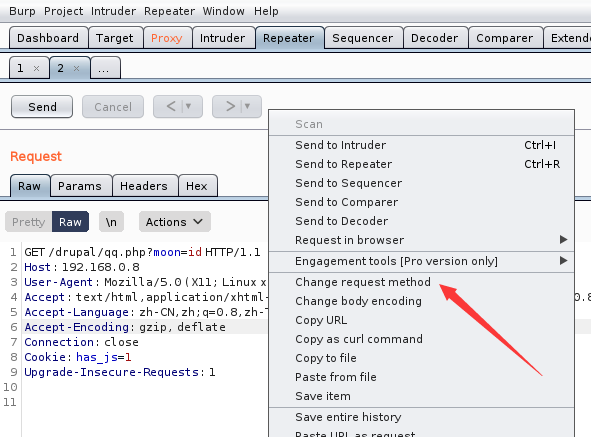This screenshot has height=437, width=591.
Task: Expand the Engagement tools submenu arrow
Action: tap(563, 261)
